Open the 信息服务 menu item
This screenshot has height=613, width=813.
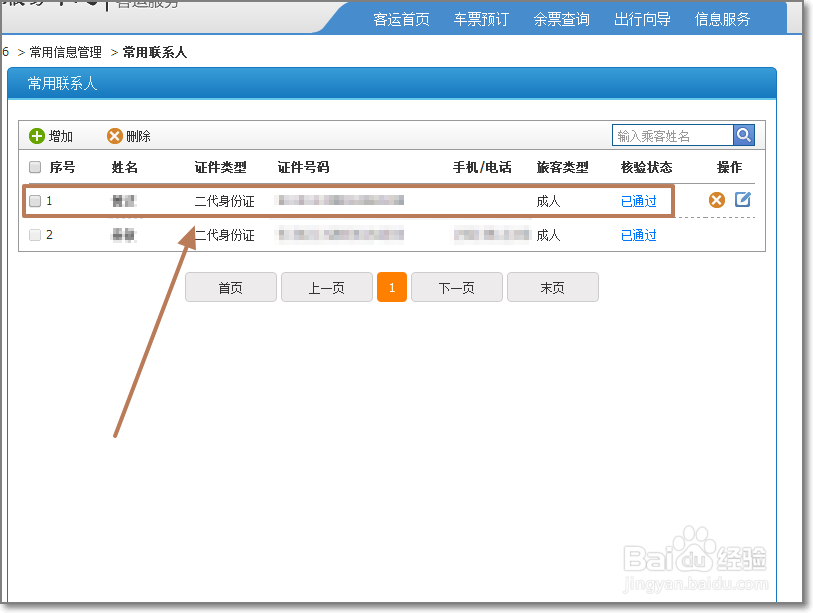(721, 18)
